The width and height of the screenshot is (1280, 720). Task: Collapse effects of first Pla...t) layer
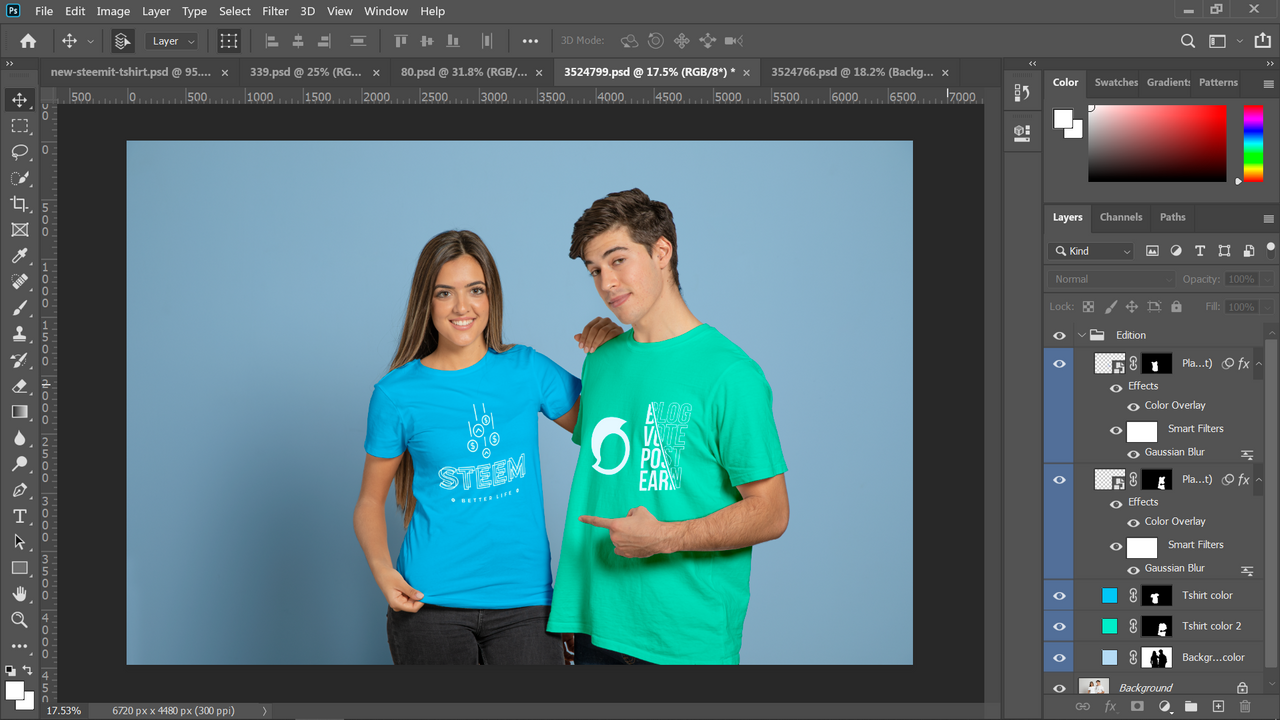(x=1259, y=364)
